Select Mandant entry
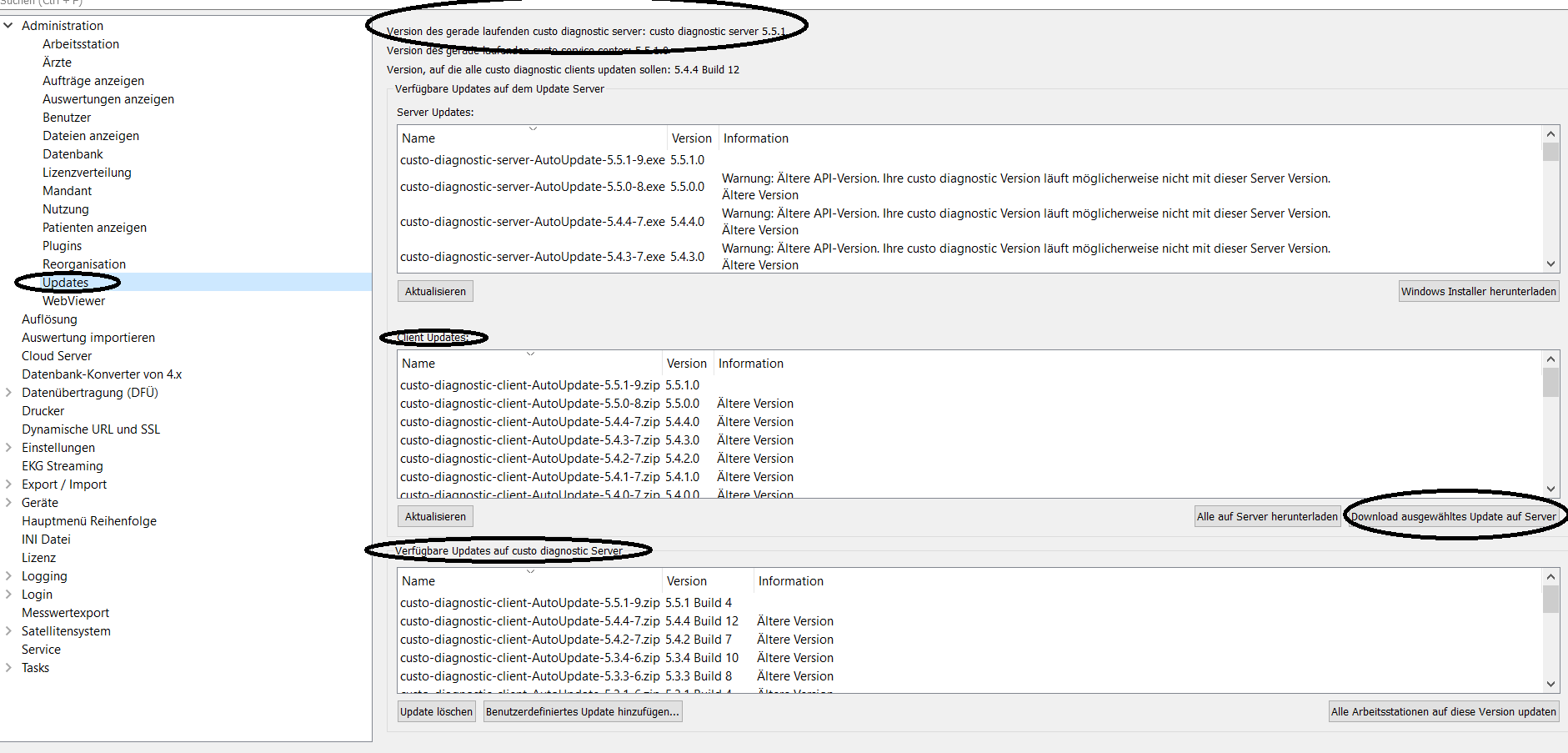The image size is (1568, 753). tap(67, 191)
